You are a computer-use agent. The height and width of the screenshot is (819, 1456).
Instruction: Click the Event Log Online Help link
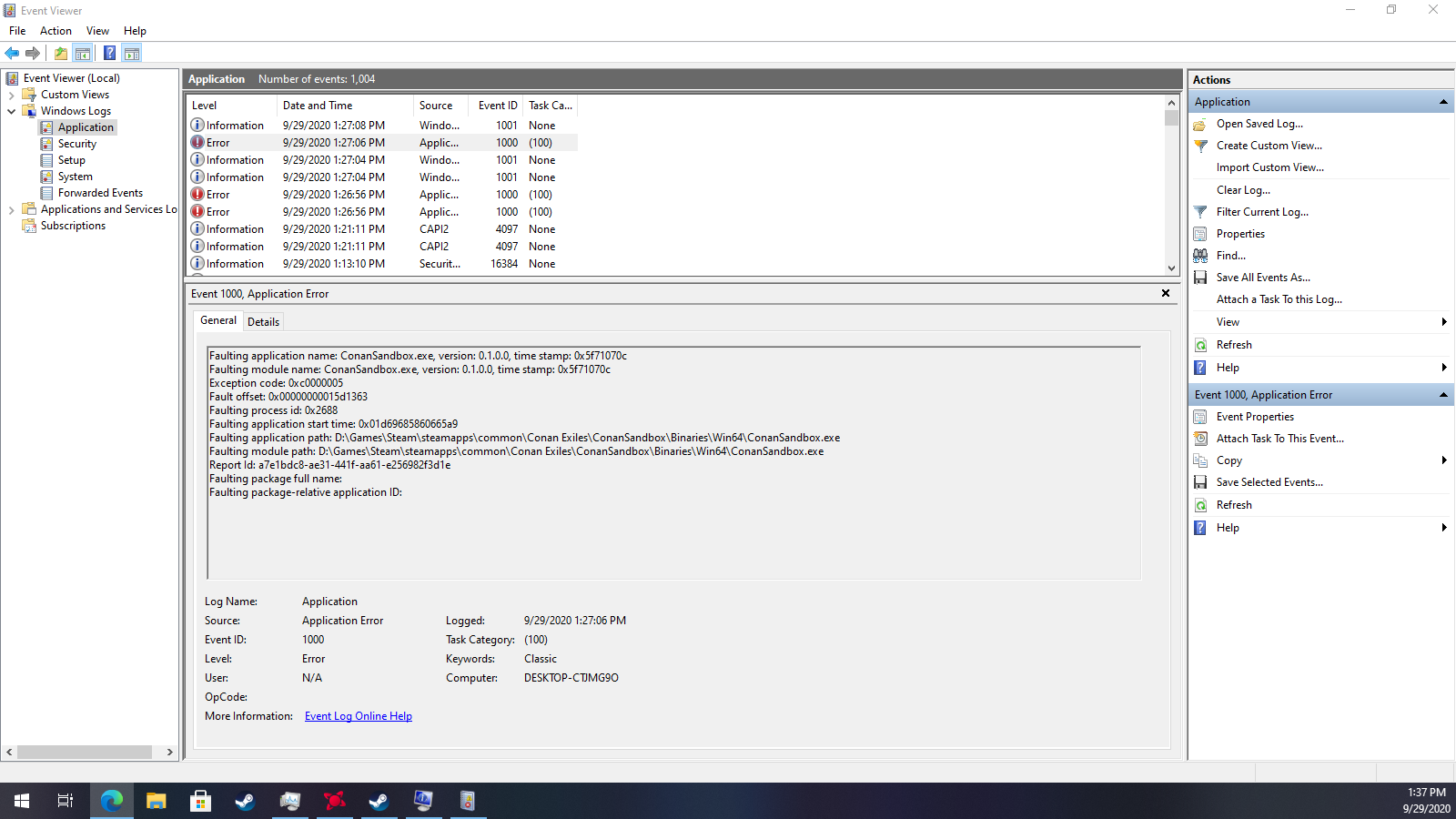coord(359,716)
